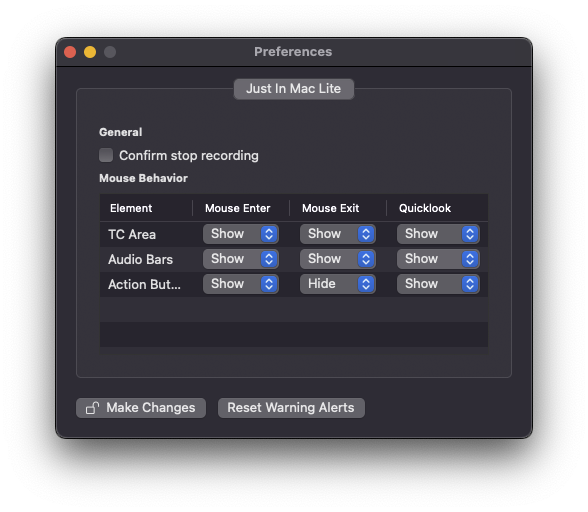Open the TC Area Quicklook dropdown

[x=438, y=234]
